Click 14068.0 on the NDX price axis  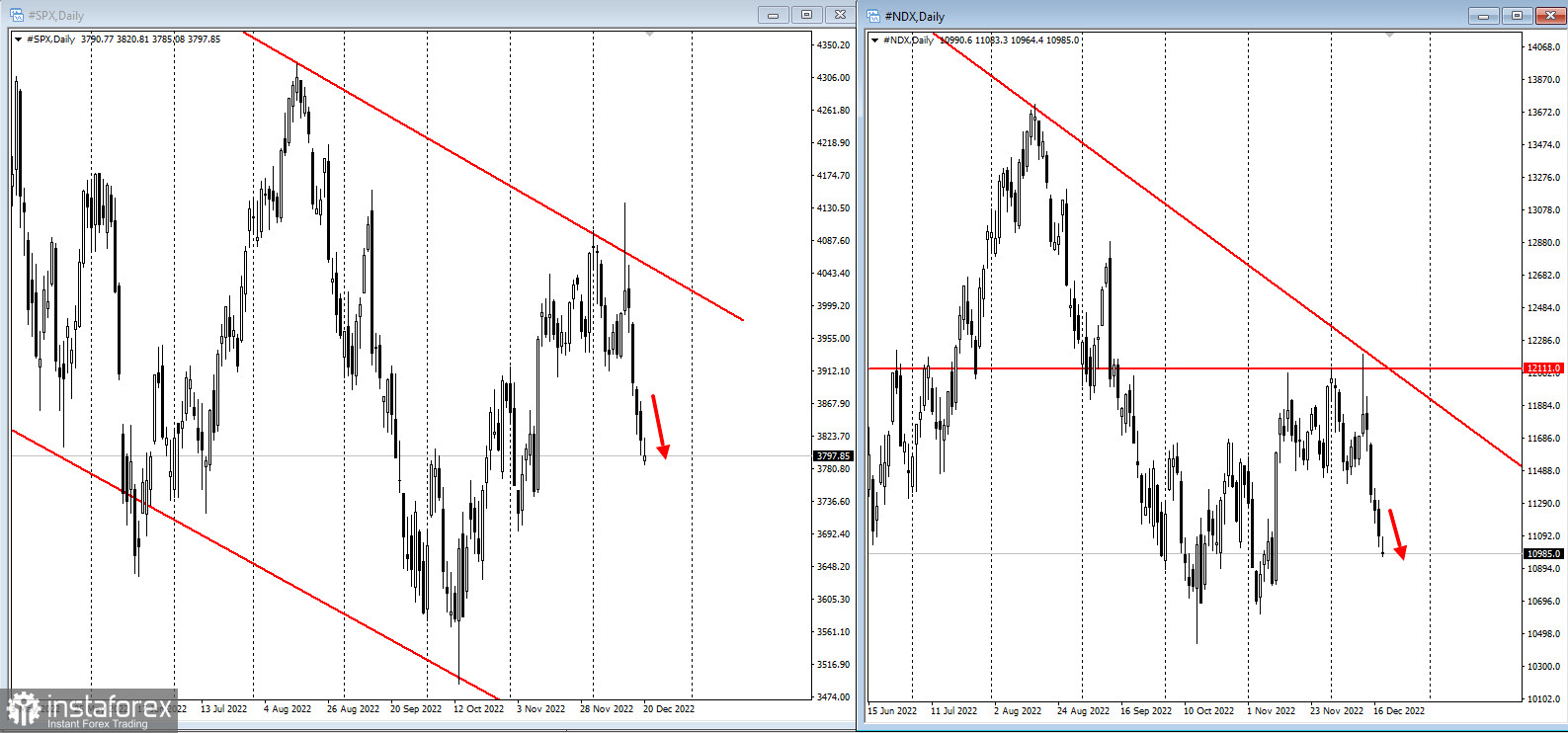pyautogui.click(x=1543, y=47)
